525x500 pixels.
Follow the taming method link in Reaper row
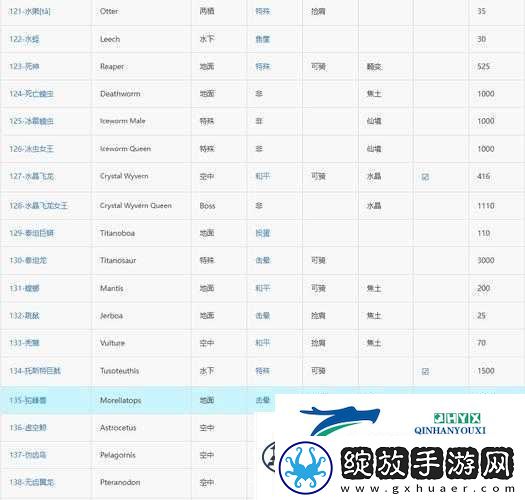point(263,67)
